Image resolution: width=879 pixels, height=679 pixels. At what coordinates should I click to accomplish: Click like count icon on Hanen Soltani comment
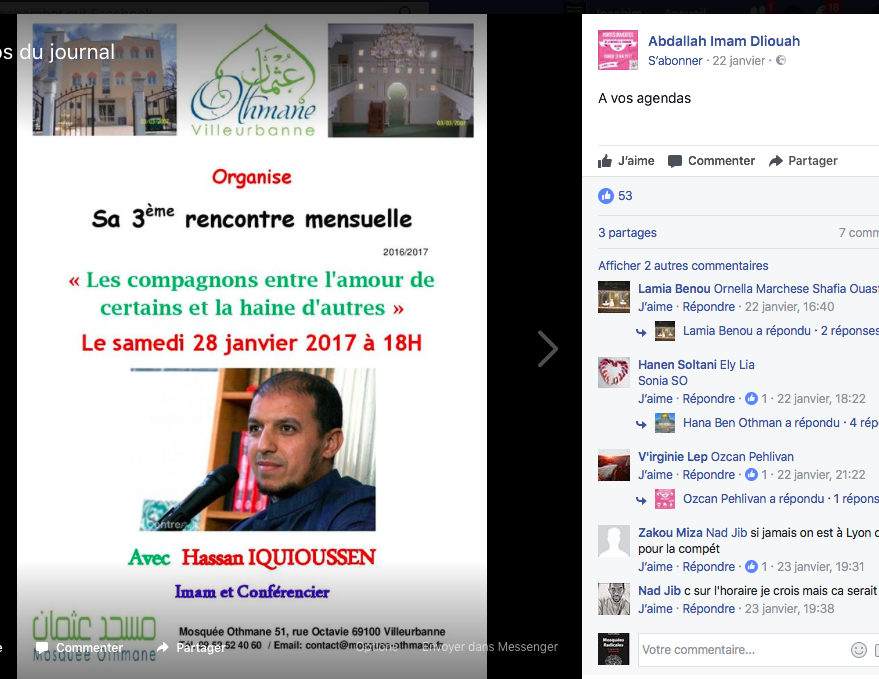(751, 399)
